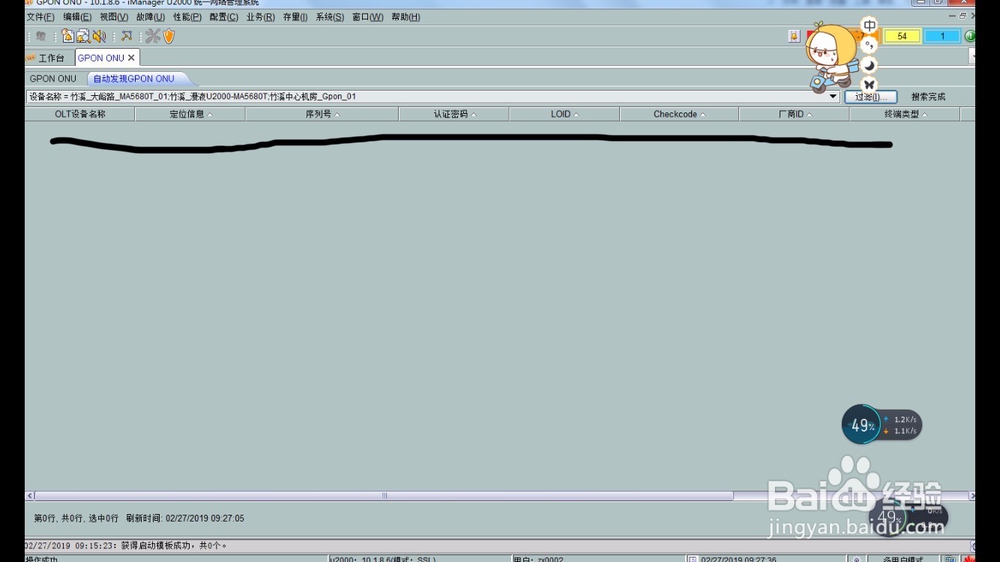
Task: Click the alarm bell document toolbar icon
Action: pyautogui.click(x=68, y=36)
